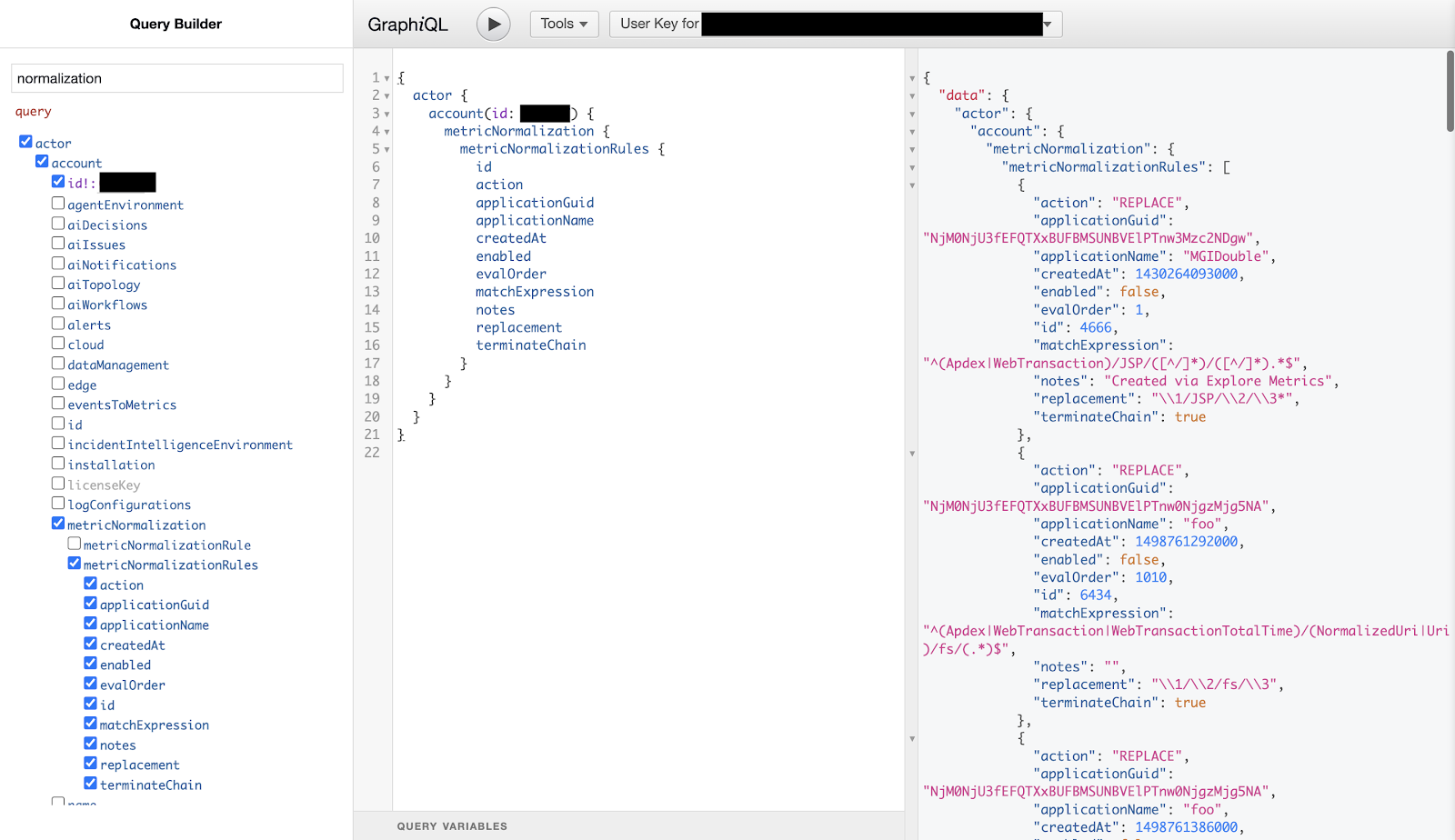1455x840 pixels.
Task: Open the User Key selector dropdown
Action: (836, 24)
